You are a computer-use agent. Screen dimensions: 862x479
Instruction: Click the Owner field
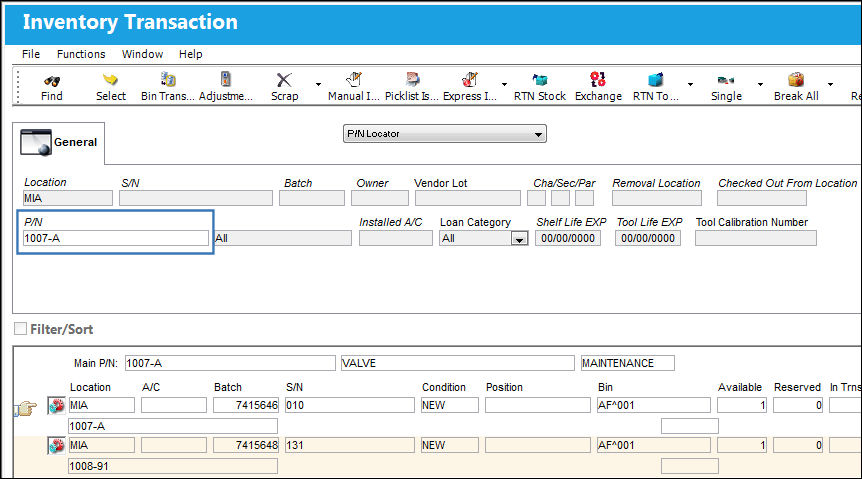(x=380, y=198)
